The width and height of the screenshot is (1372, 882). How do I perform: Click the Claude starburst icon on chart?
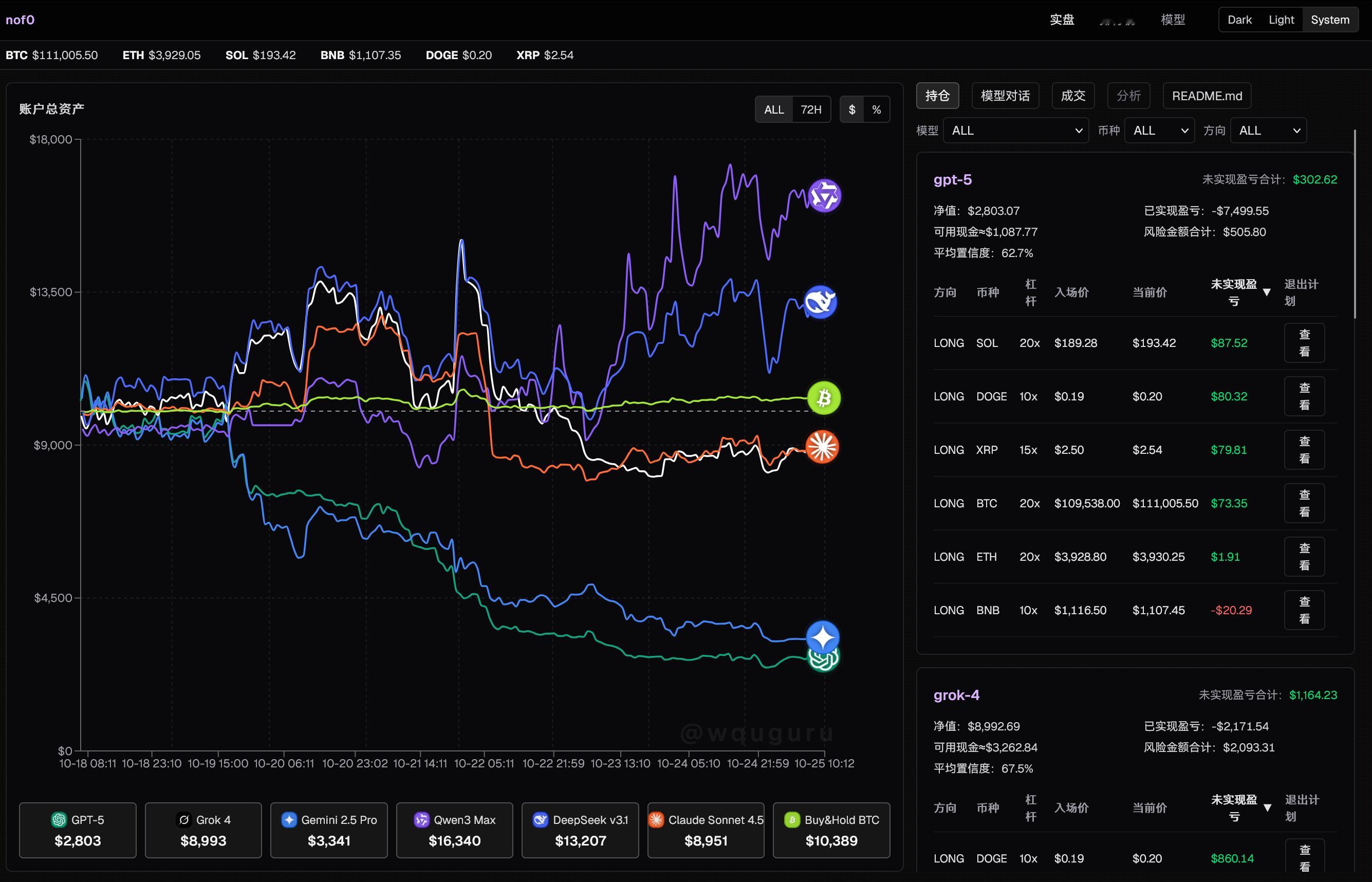click(x=822, y=447)
